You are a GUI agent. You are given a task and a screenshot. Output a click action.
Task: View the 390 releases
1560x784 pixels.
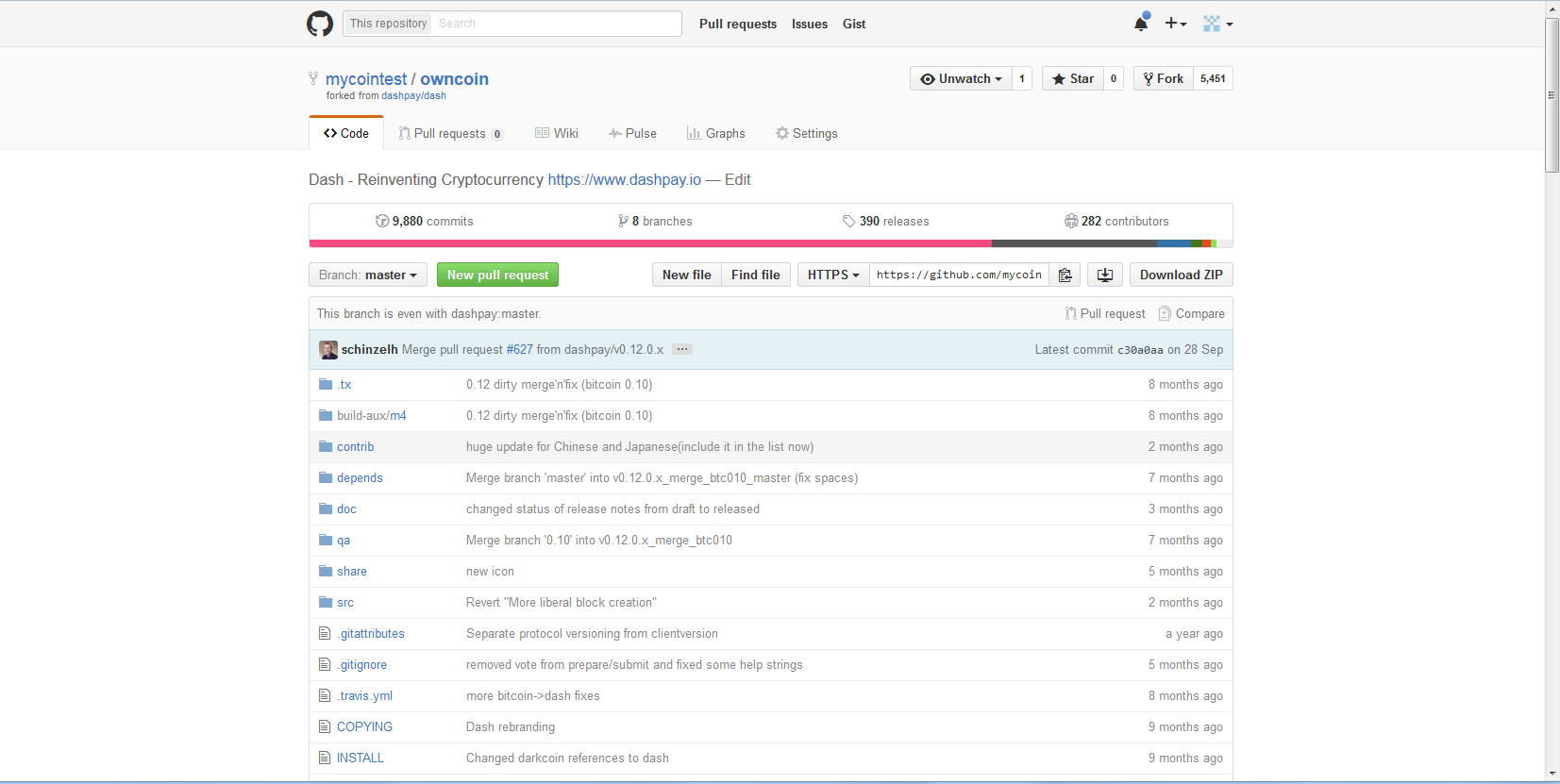click(x=886, y=221)
